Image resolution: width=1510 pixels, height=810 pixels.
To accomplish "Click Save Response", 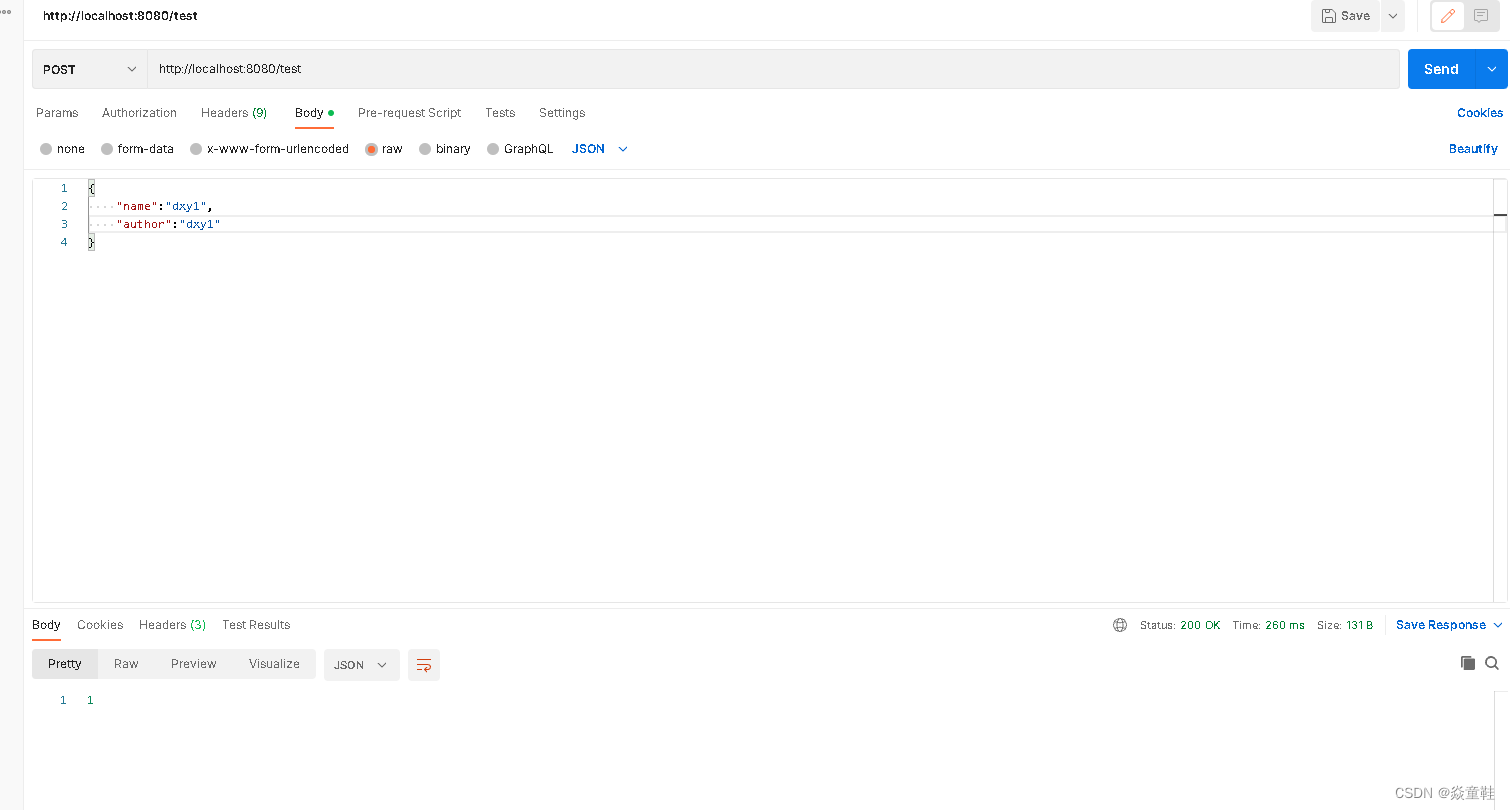I will 1441,625.
